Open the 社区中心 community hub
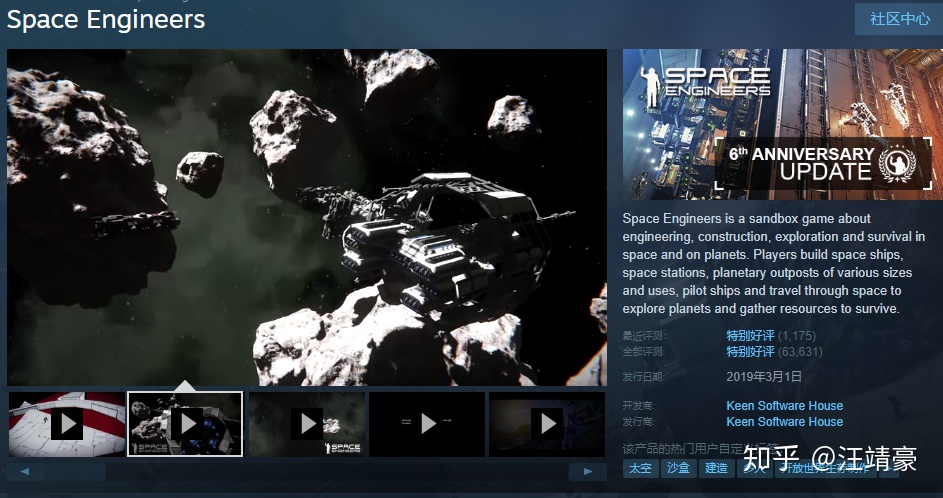This screenshot has width=943, height=498. [899, 19]
